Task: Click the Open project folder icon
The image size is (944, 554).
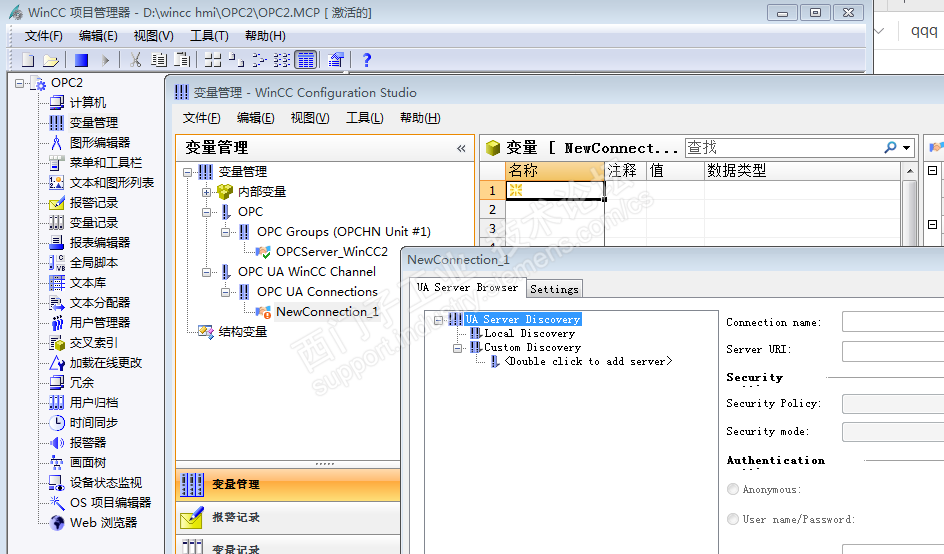Action: (x=51, y=60)
